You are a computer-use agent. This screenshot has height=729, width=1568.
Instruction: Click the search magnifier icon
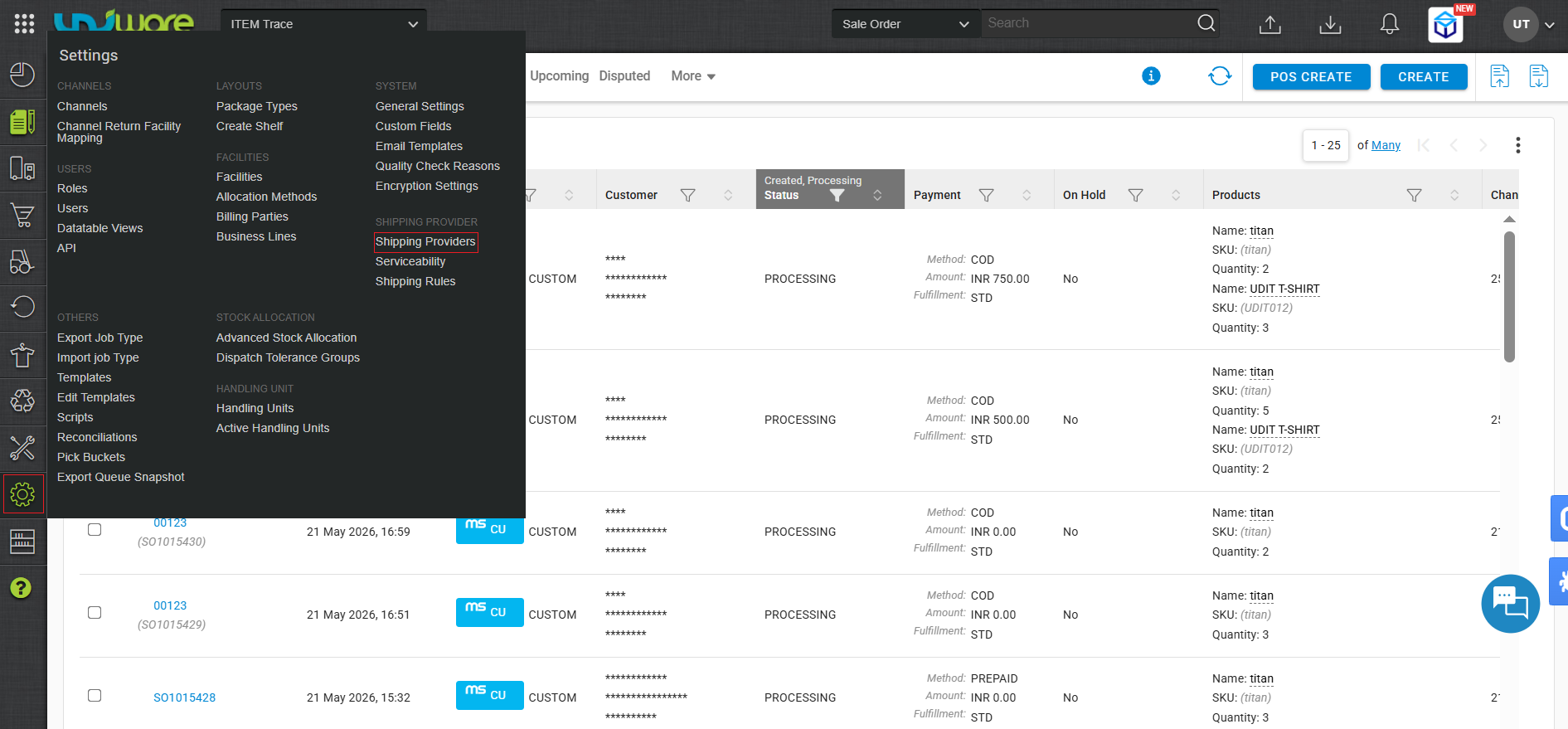pos(1206,23)
